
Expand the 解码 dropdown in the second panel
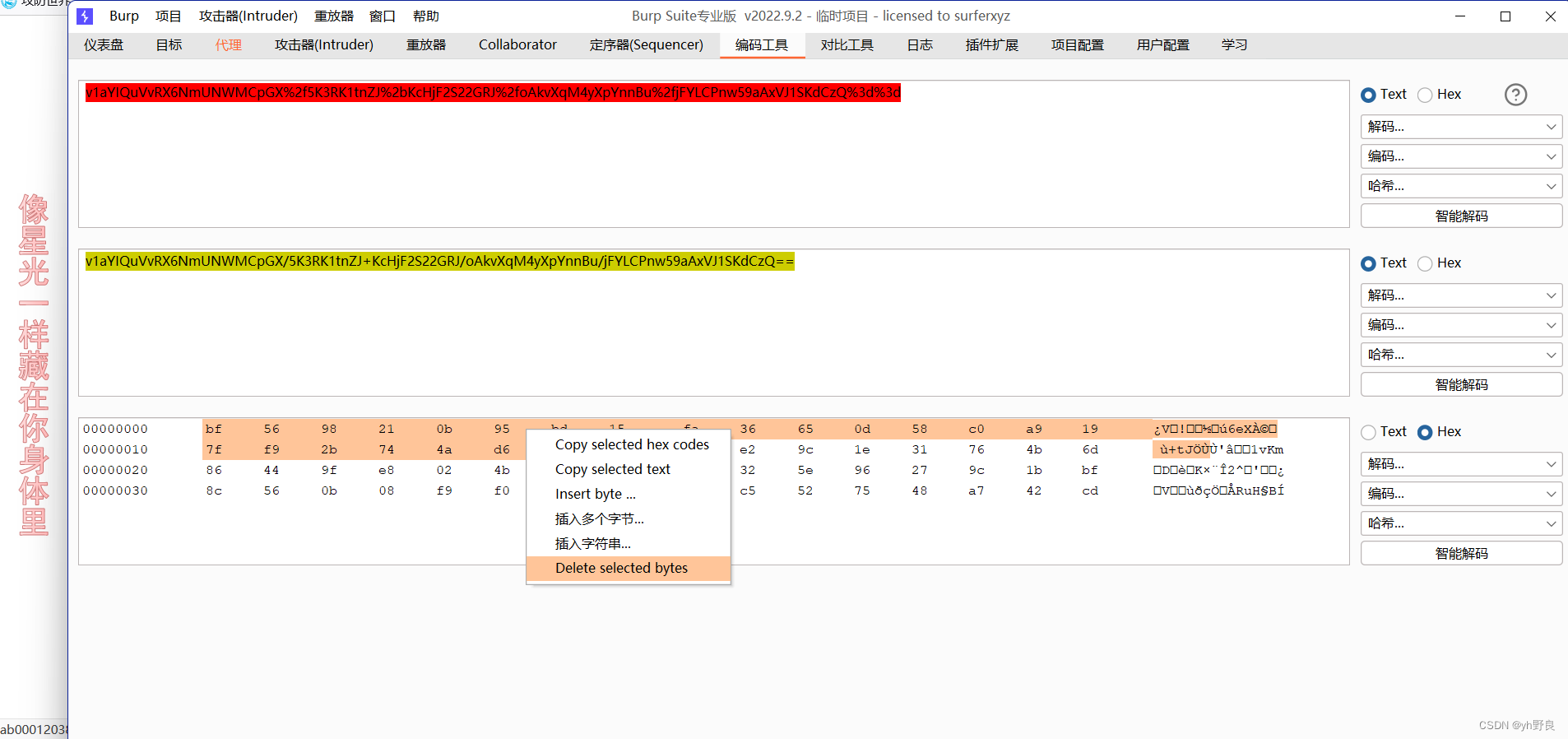[1461, 295]
